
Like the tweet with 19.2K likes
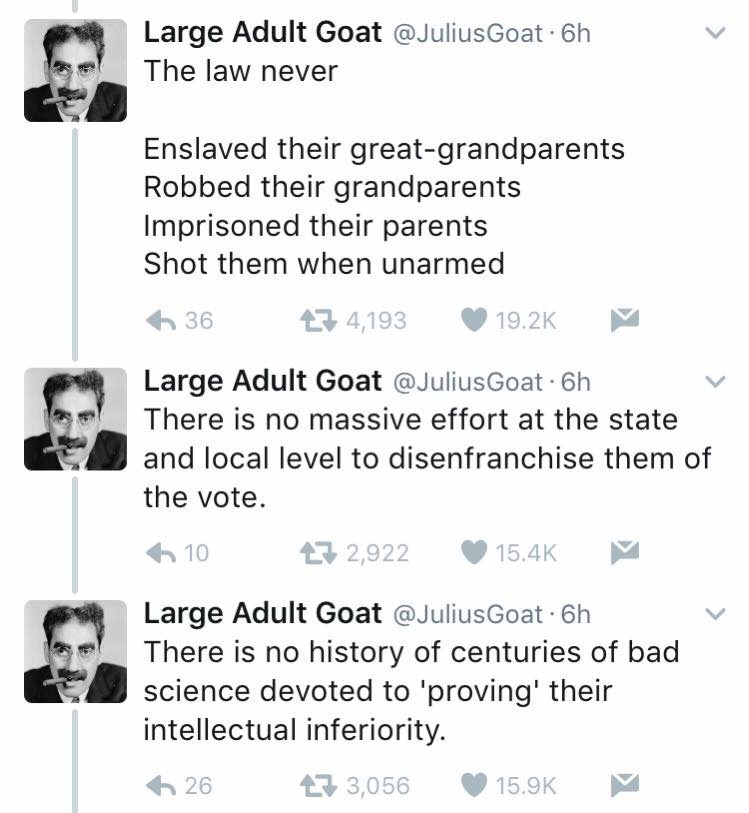pyautogui.click(x=473, y=320)
